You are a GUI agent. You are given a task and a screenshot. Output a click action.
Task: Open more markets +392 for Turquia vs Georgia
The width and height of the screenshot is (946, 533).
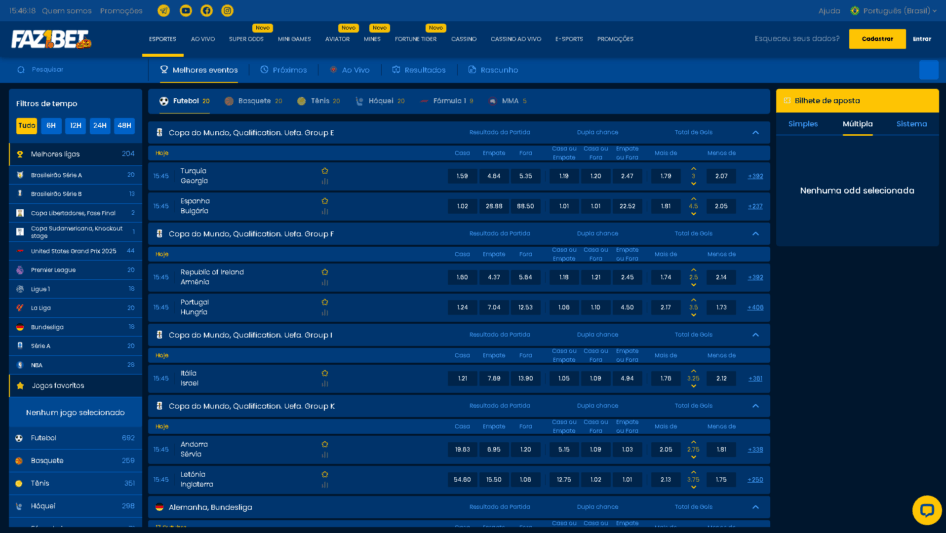pyautogui.click(x=755, y=176)
